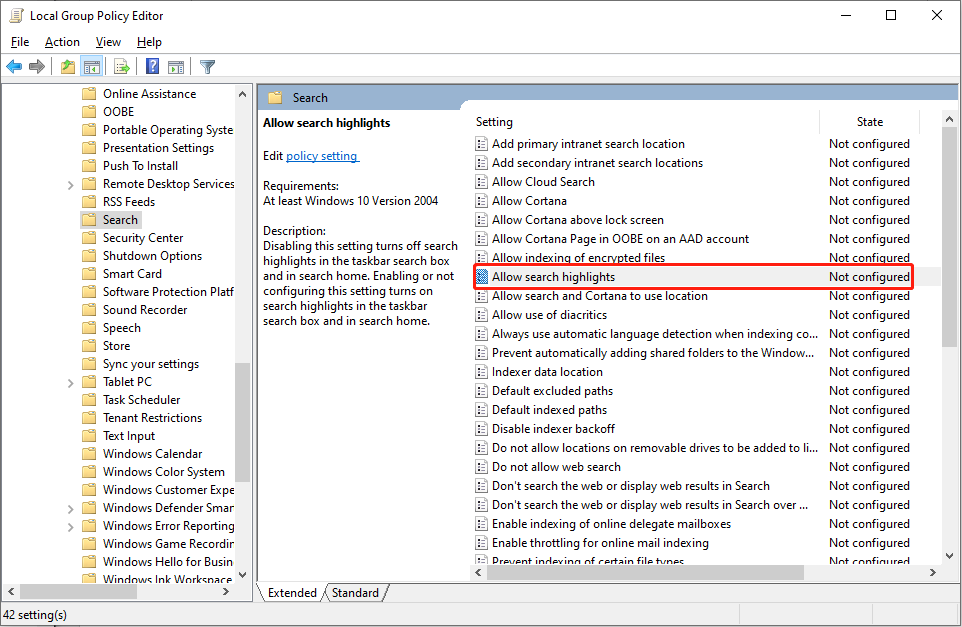Open the parent folder with the Up icon
Viewport: 962px width, 627px height.
tap(67, 66)
